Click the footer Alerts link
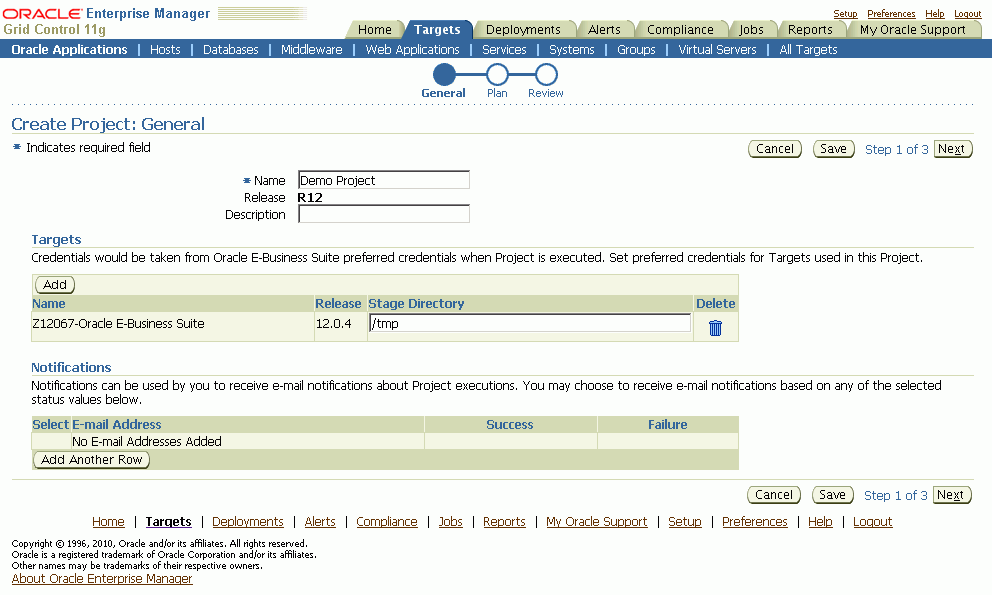The height and width of the screenshot is (595, 992). pos(320,522)
